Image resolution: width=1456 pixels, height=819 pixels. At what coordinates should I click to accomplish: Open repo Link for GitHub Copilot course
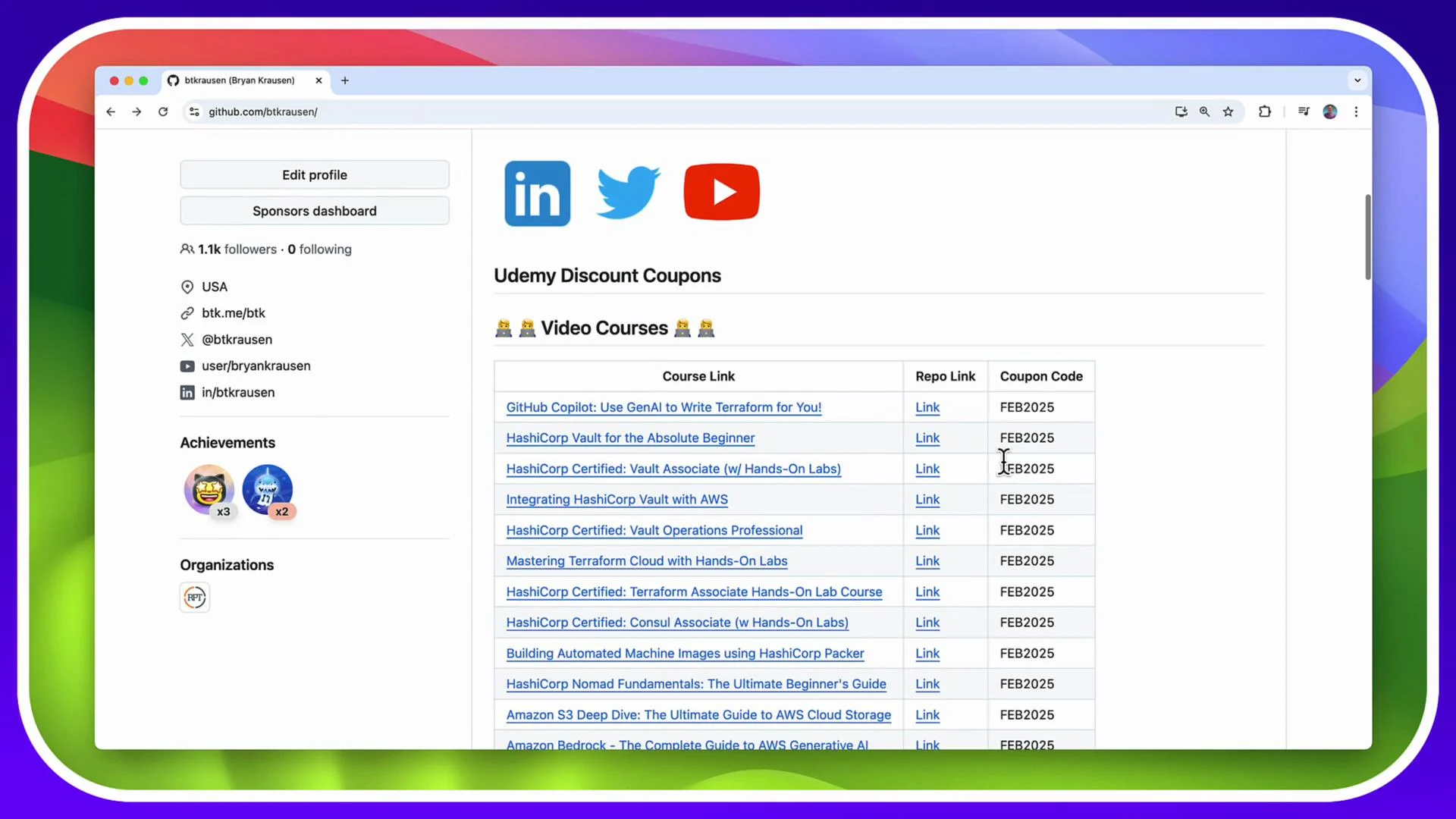[x=927, y=407]
